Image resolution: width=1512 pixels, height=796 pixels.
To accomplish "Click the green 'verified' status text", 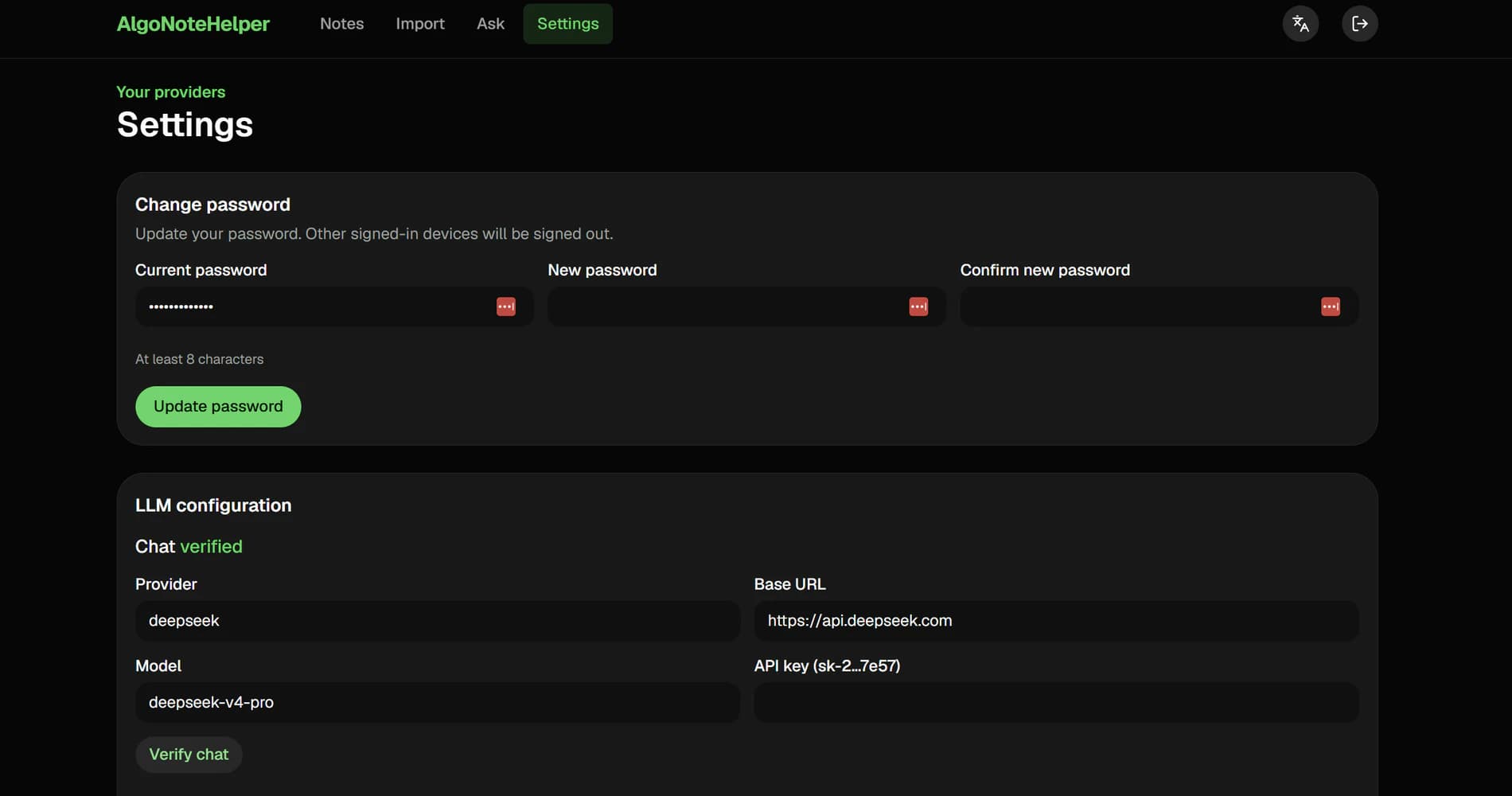I will 211,547.
